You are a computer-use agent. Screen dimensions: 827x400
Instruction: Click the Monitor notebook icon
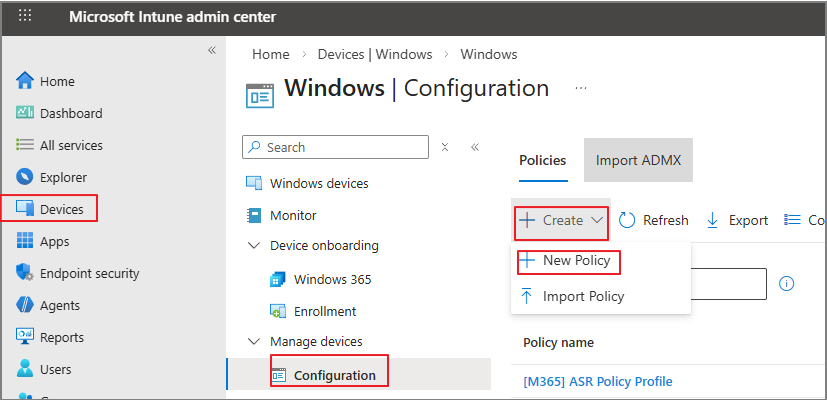tap(255, 215)
